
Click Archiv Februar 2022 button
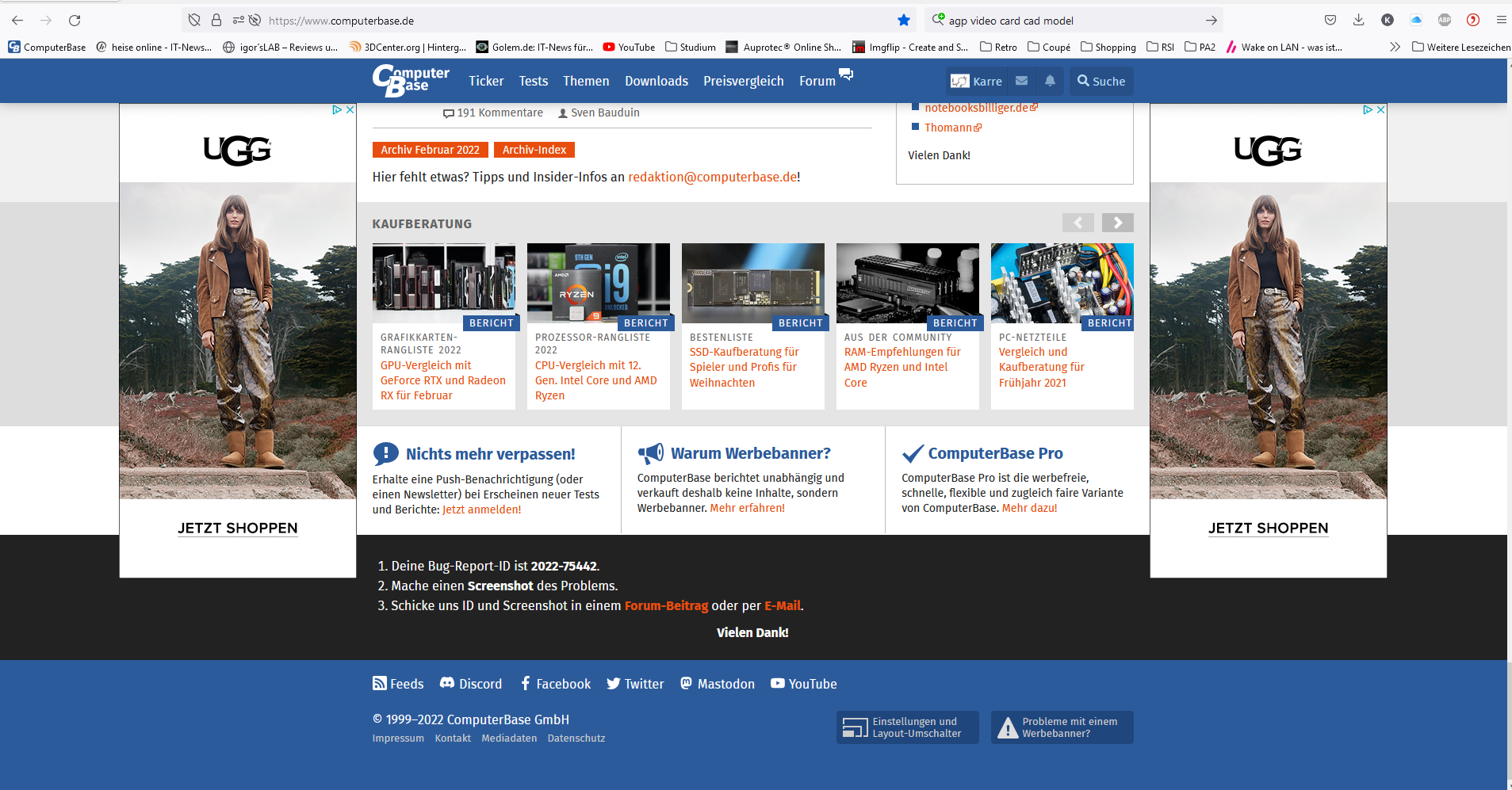(431, 150)
